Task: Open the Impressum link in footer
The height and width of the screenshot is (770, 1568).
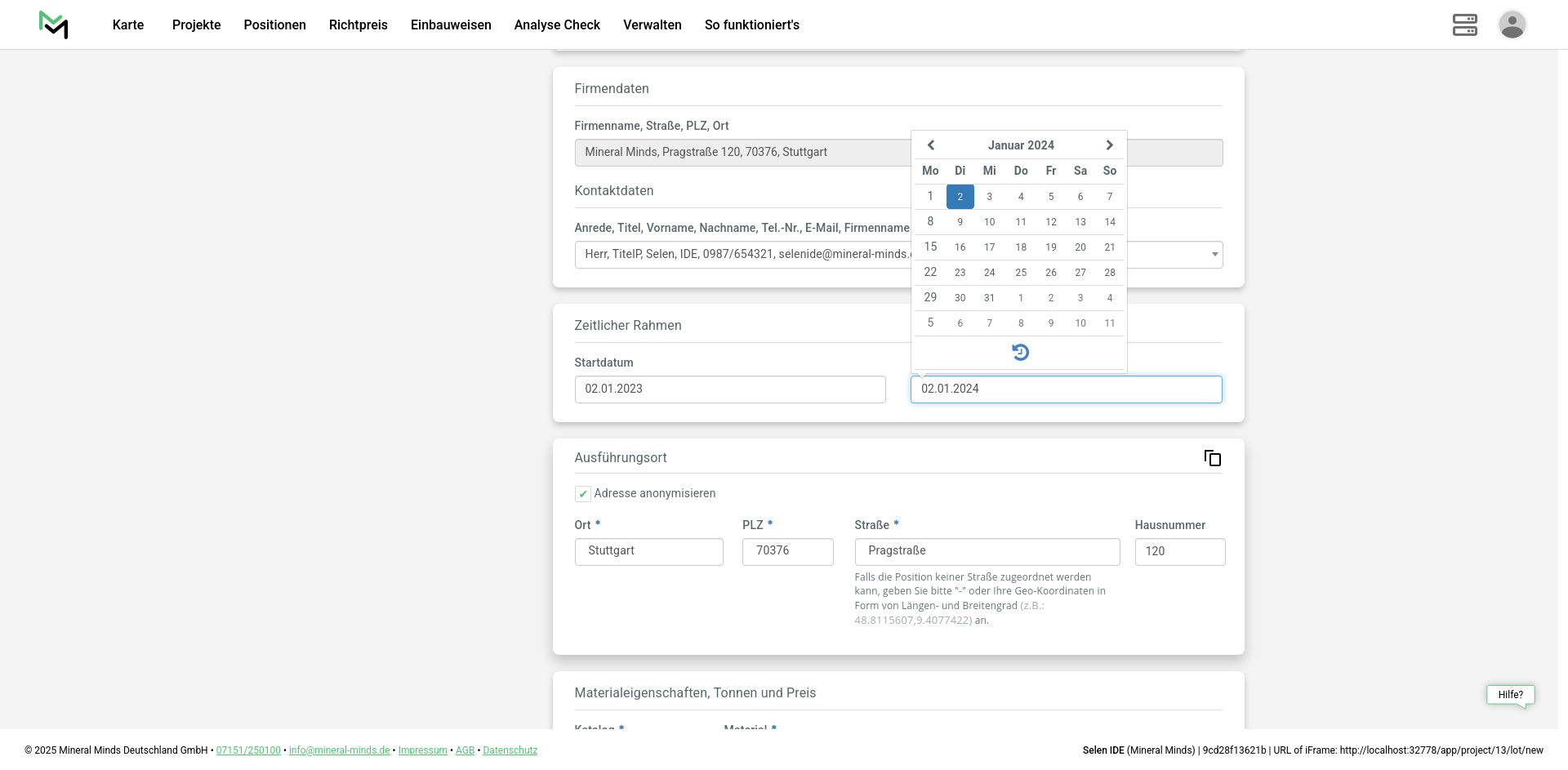Action: pos(422,750)
